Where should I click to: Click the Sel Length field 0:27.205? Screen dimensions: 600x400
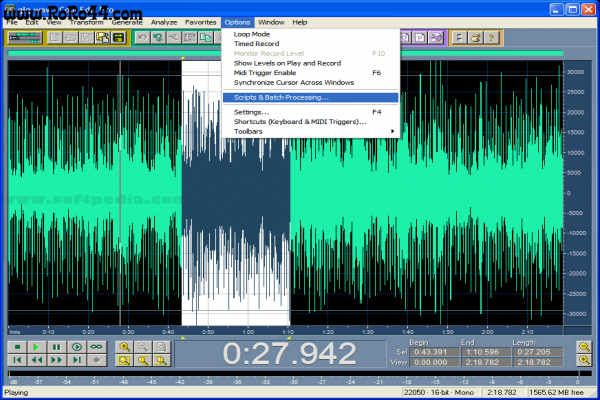(538, 352)
